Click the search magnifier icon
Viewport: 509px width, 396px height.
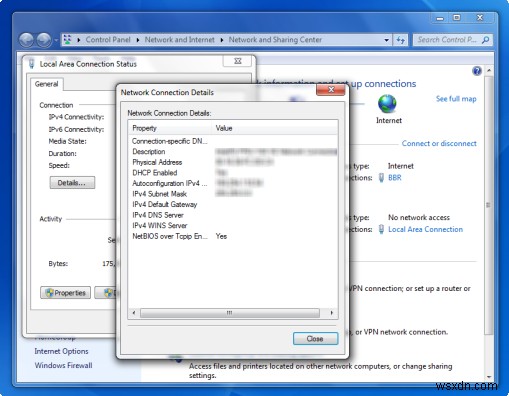tap(485, 40)
